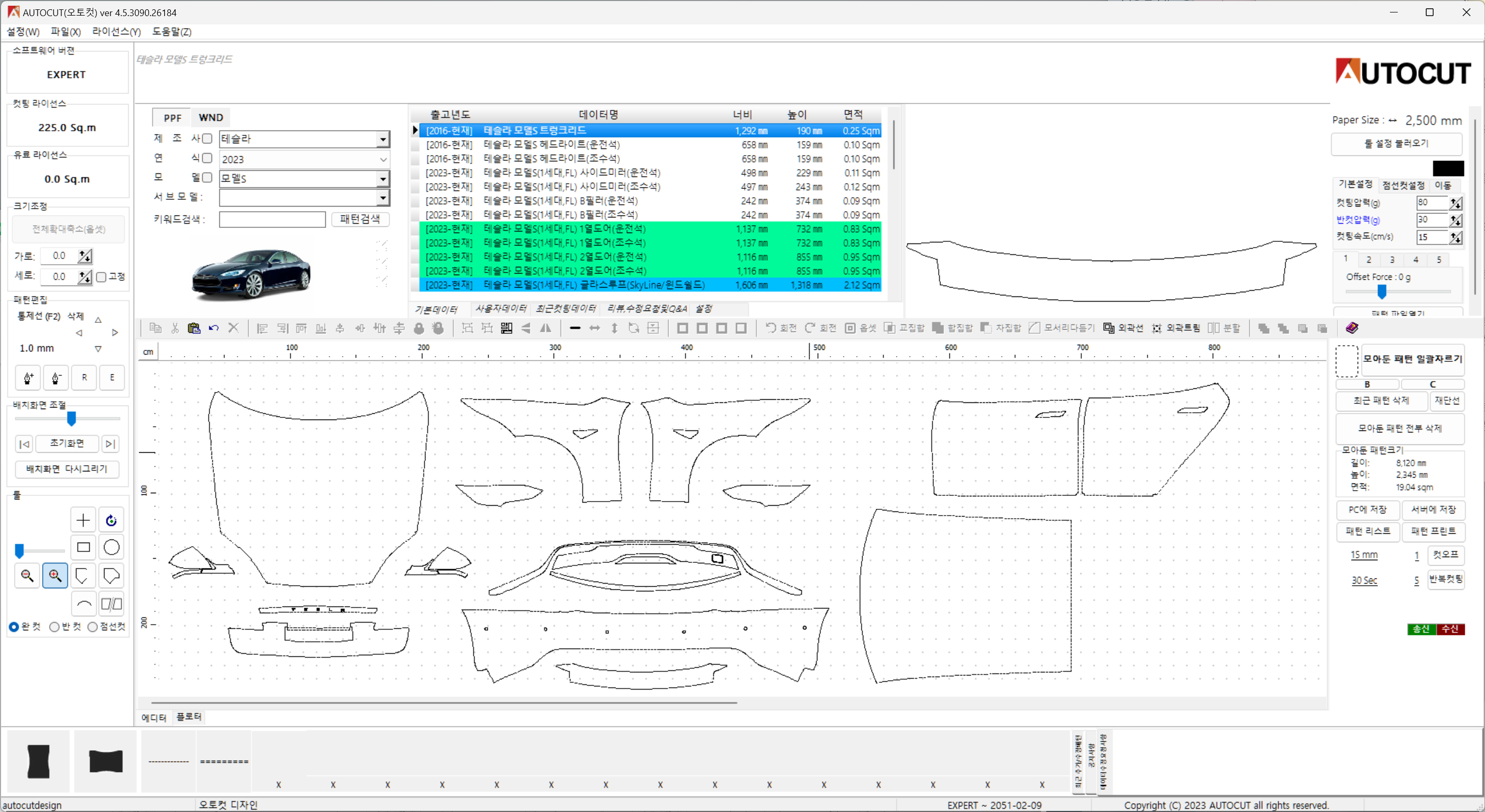1485x812 pixels.
Task: Select the circle draw tool
Action: pos(111,548)
